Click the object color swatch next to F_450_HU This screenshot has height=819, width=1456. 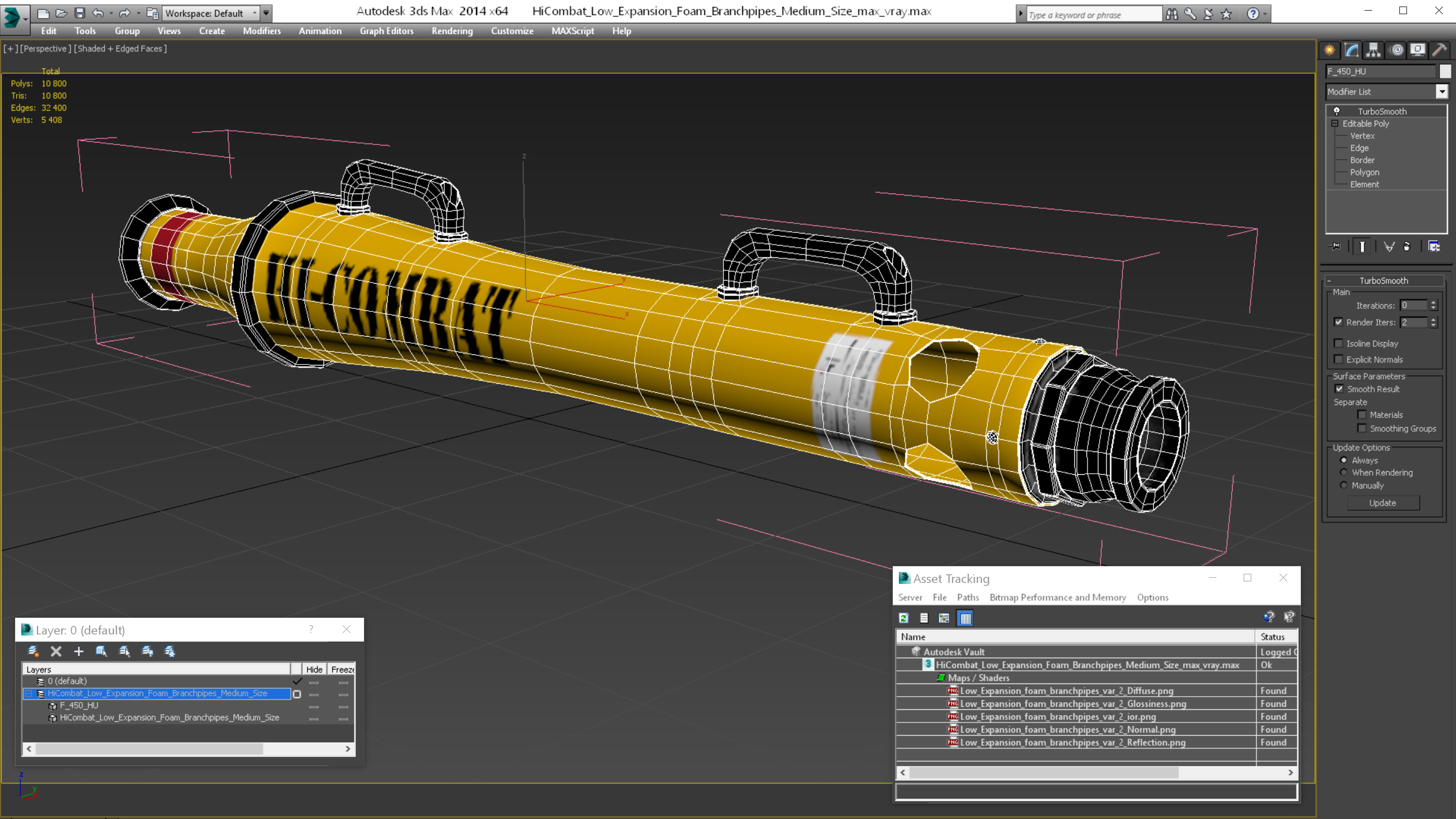pos(1445,71)
